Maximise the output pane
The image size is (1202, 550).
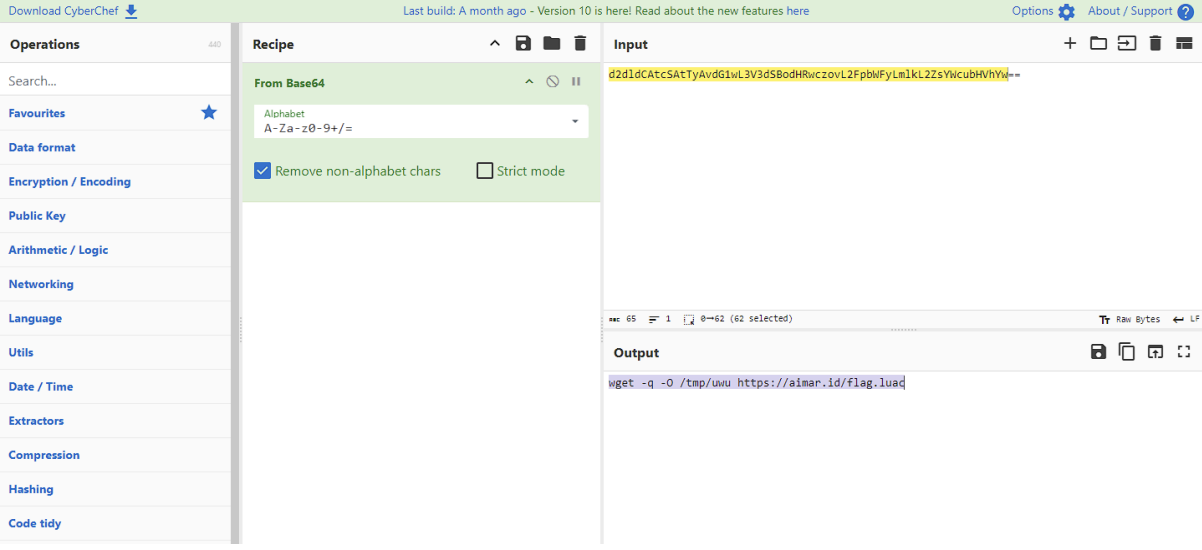[1184, 352]
